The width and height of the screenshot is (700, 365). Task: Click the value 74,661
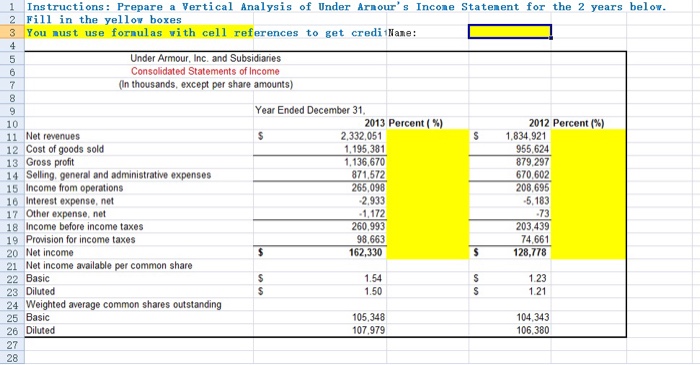click(x=535, y=240)
